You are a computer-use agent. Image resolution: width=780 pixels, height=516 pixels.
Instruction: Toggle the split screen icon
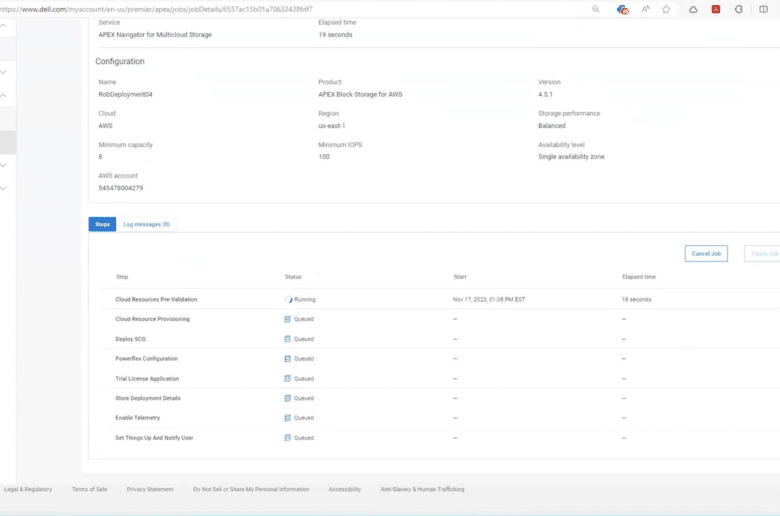763,9
